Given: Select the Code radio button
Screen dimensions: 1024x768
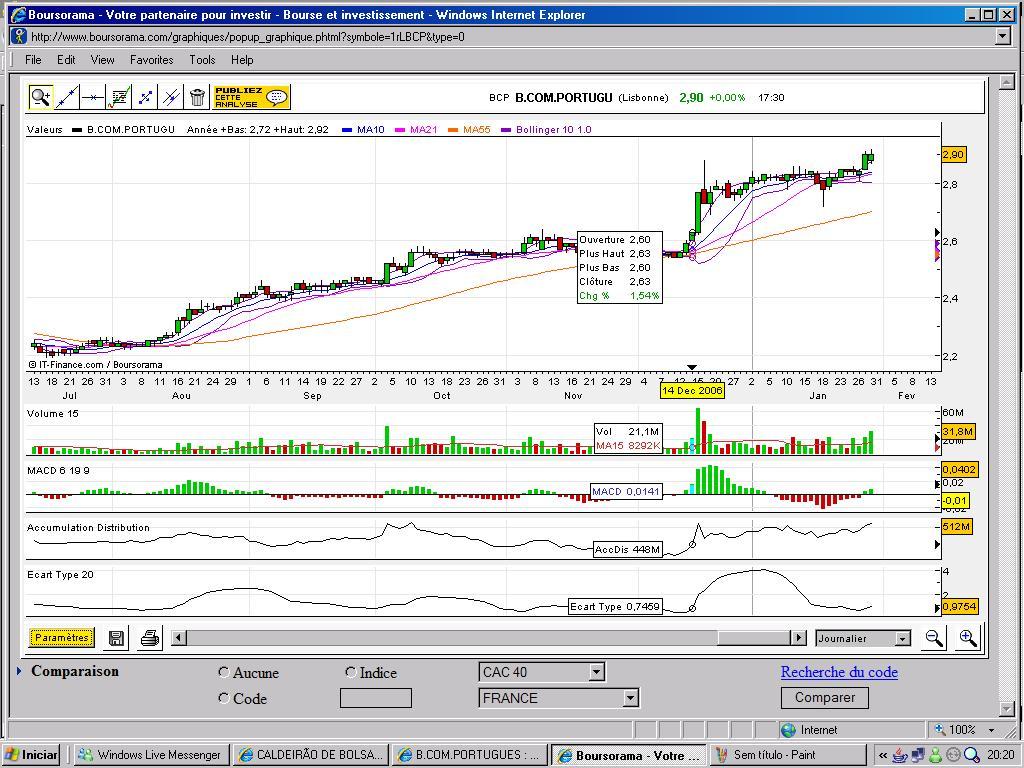Looking at the screenshot, I should pyautogui.click(x=223, y=697).
